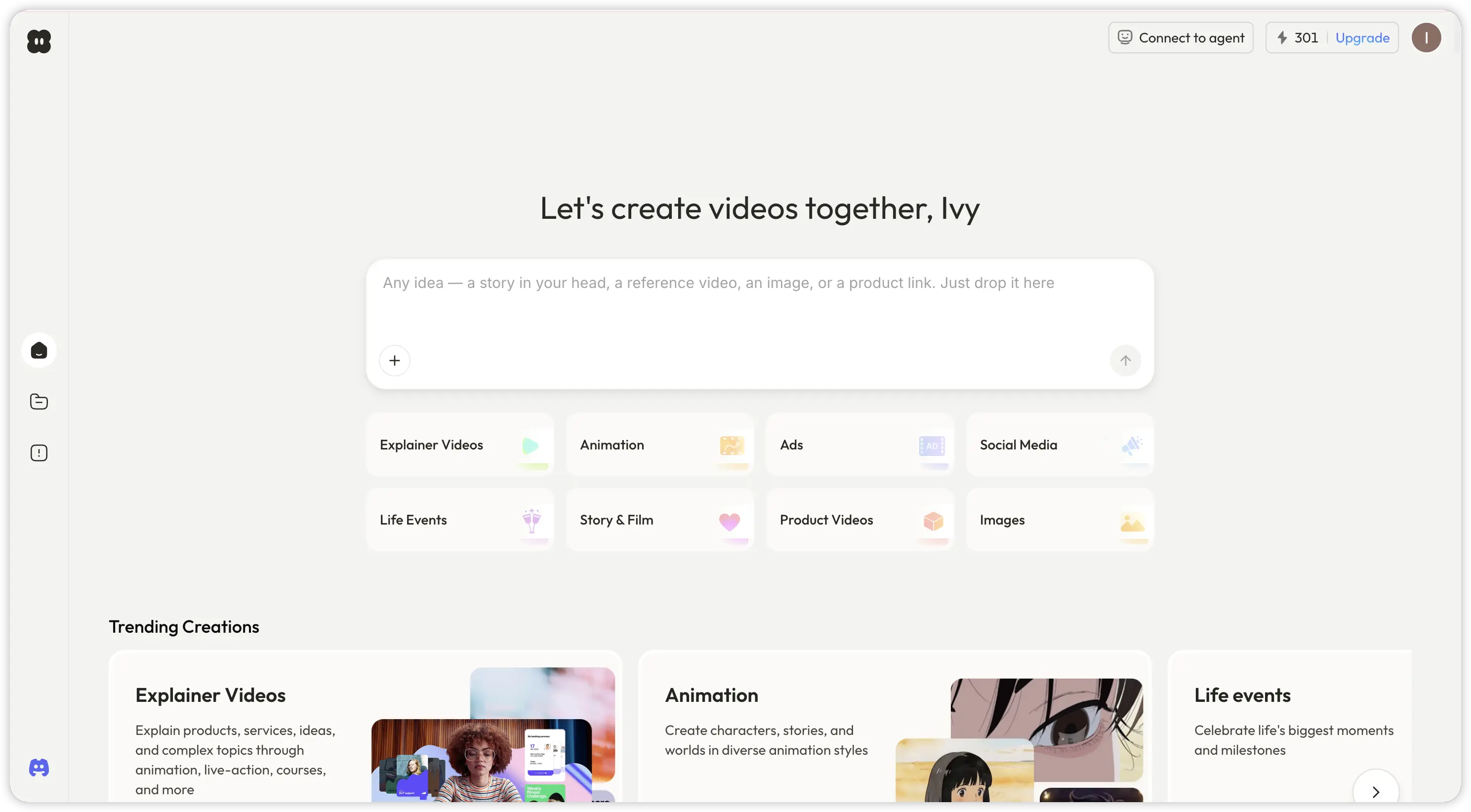1471x812 pixels.
Task: Select the Ads category chip
Action: [x=859, y=445]
